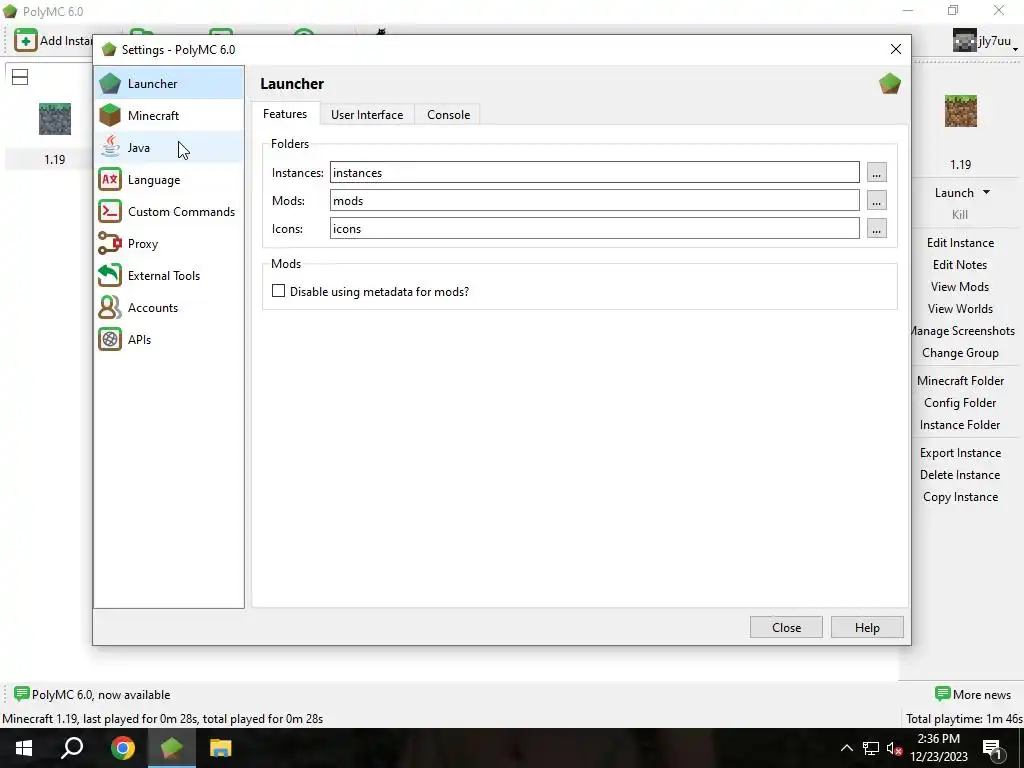Browse for Instances folder
Image resolution: width=1024 pixels, height=768 pixels.
pos(876,172)
